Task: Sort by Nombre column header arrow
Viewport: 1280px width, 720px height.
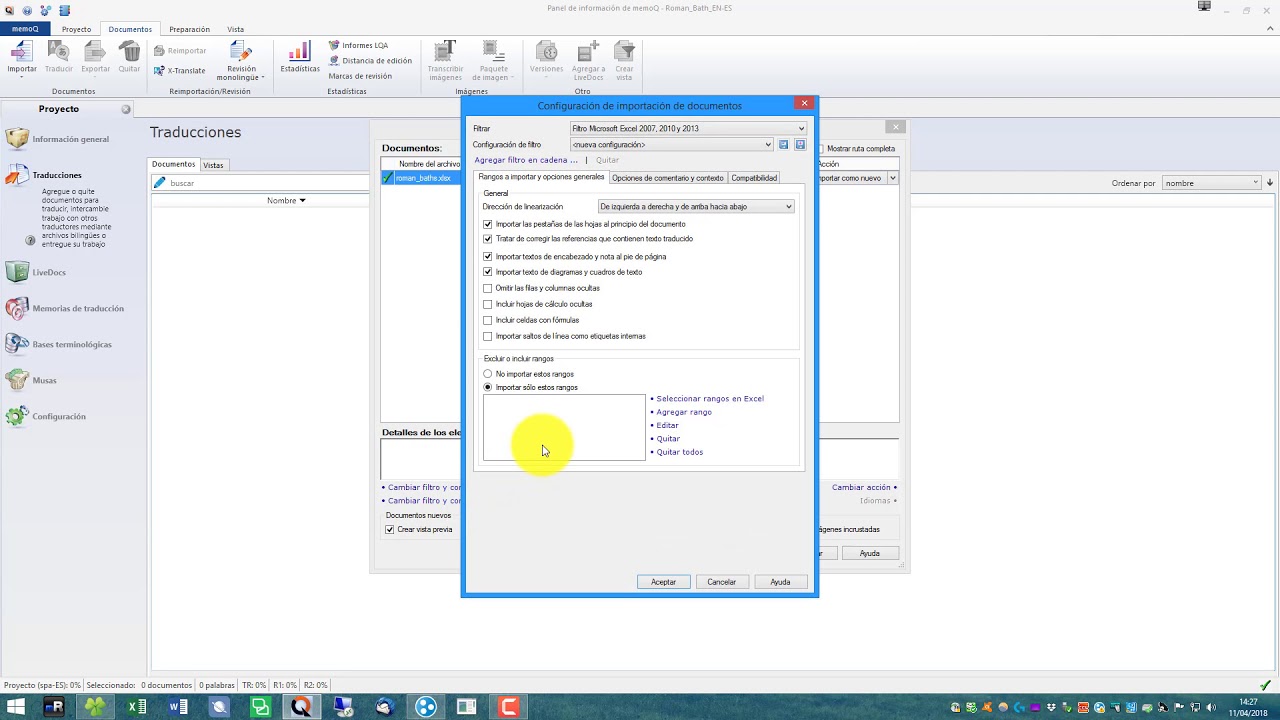Action: [x=302, y=201]
